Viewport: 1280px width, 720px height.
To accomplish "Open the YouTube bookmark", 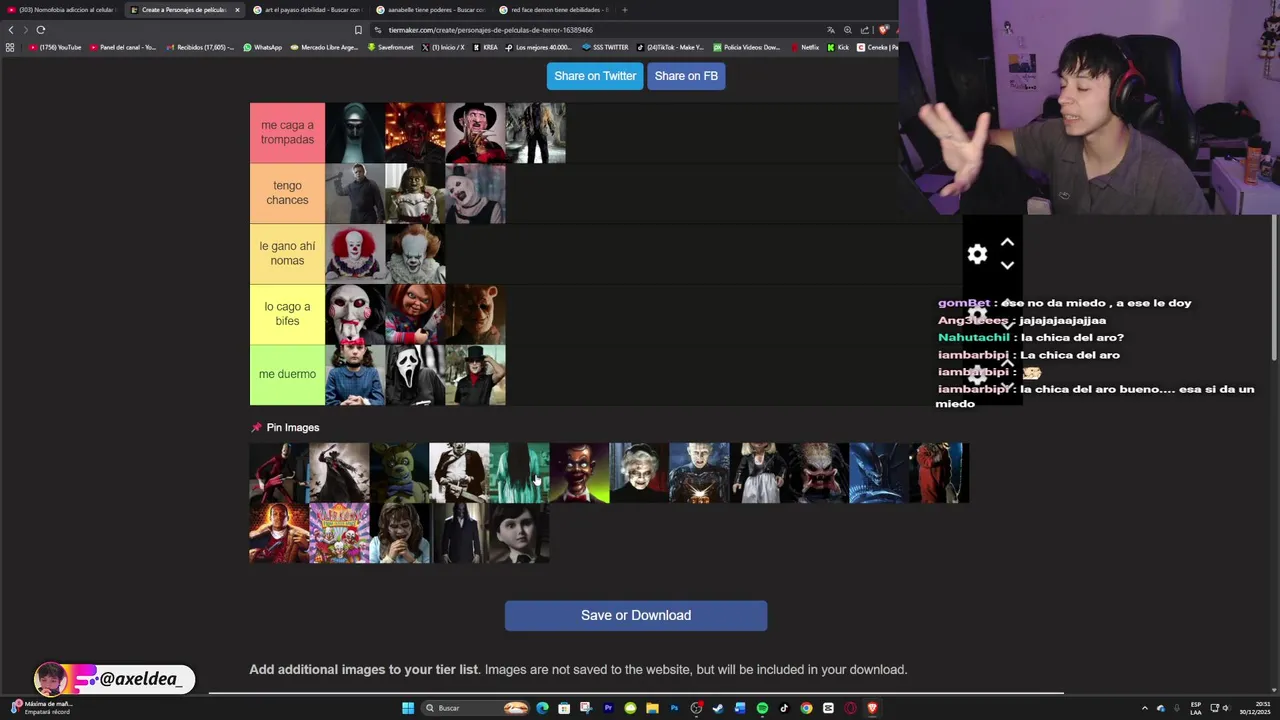I will click(x=55, y=47).
